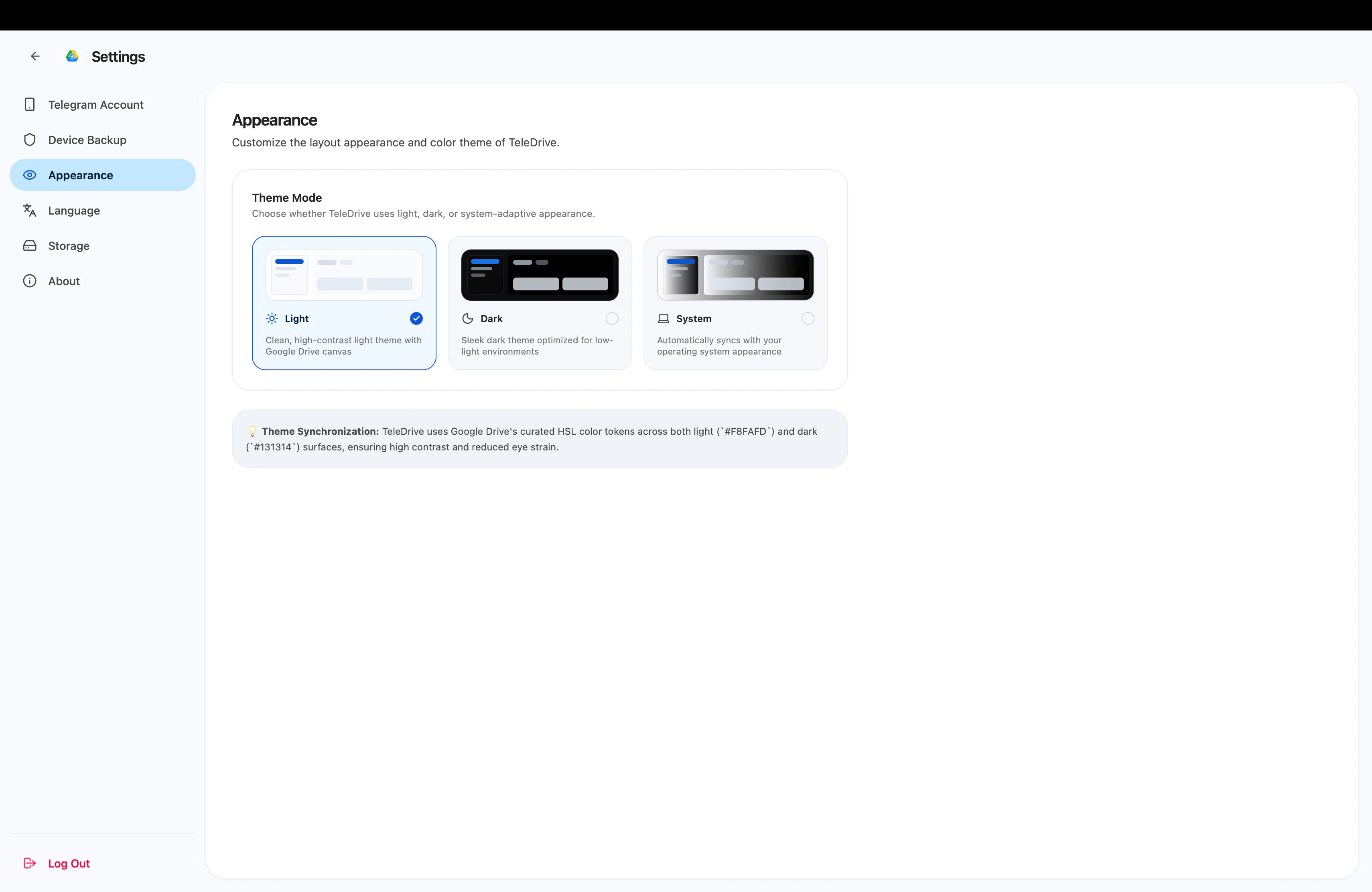Click the TeleDrive logo icon

point(72,56)
